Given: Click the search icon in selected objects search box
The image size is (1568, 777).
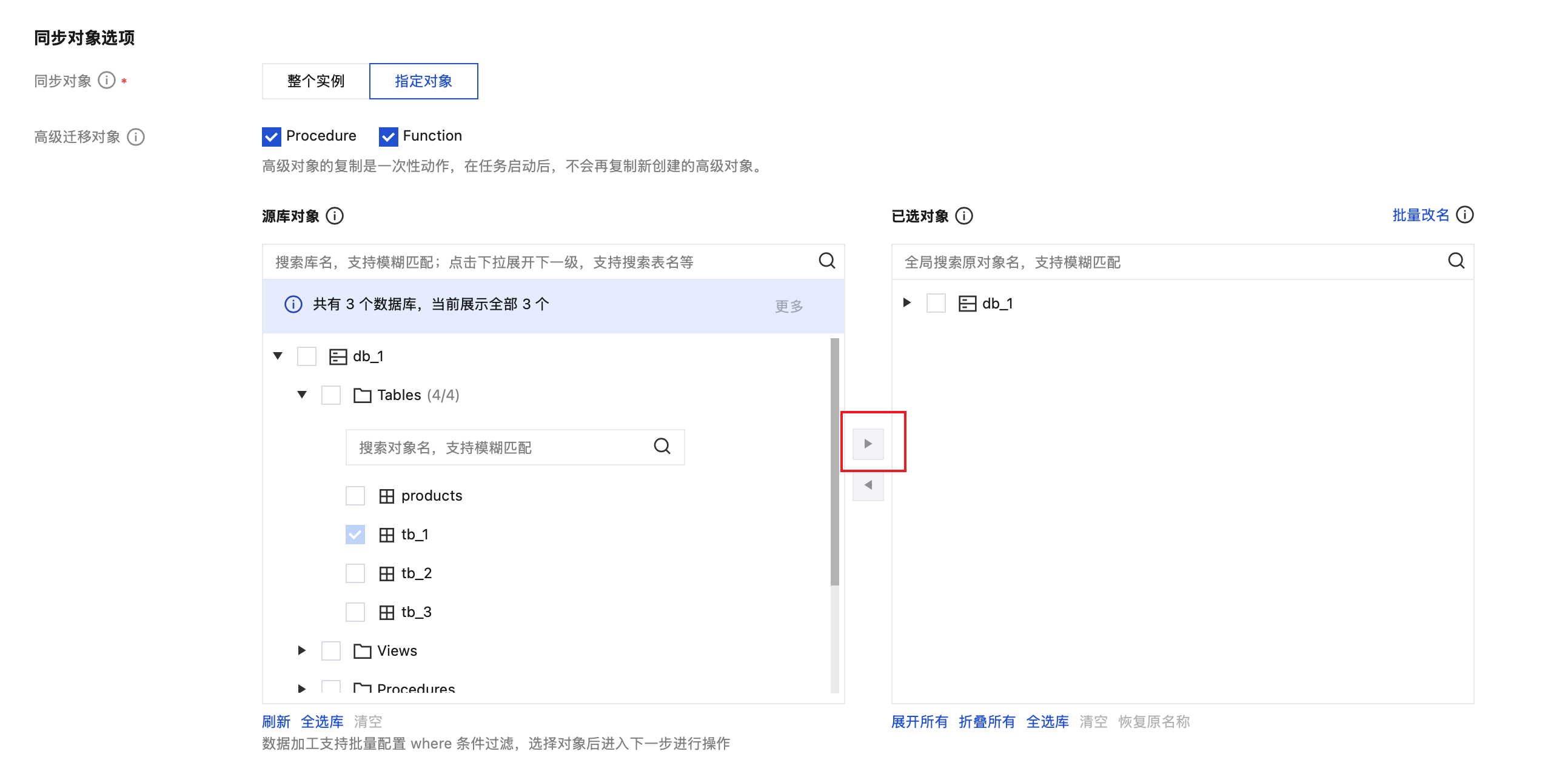Looking at the screenshot, I should pos(1456,261).
